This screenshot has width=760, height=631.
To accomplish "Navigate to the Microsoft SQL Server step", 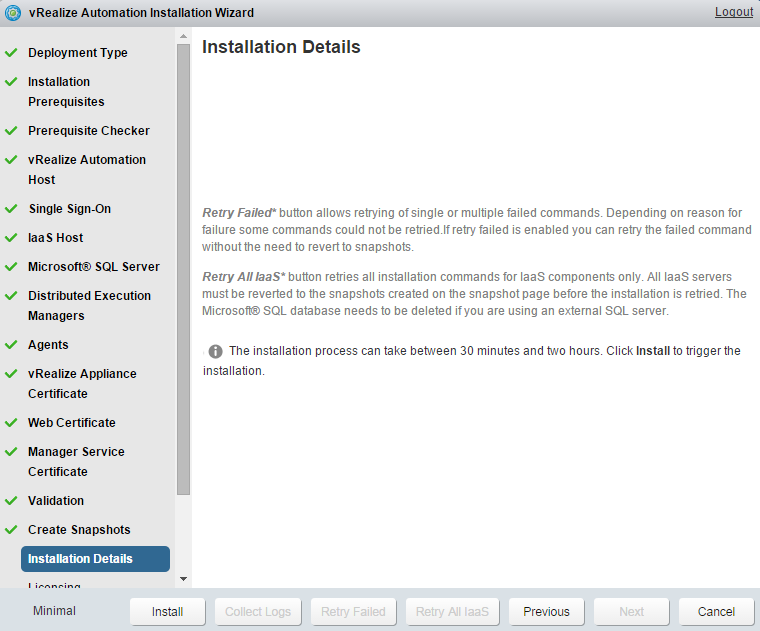I will (x=93, y=267).
